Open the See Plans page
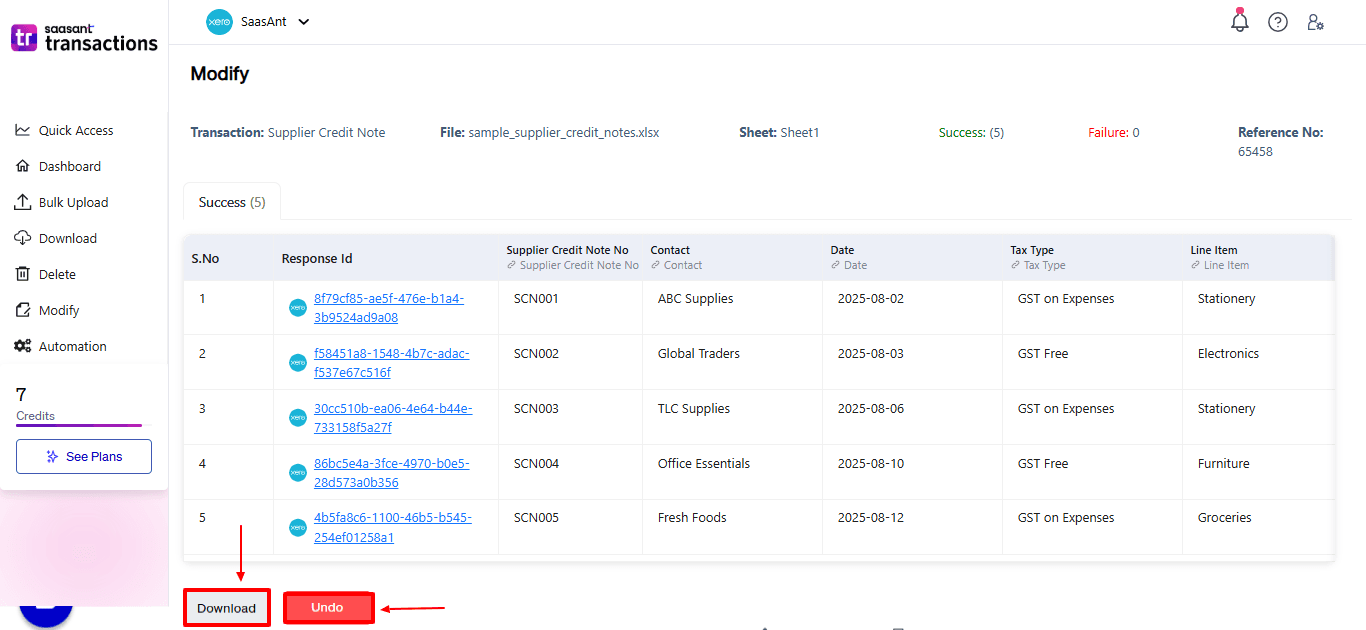The image size is (1366, 630). 83,456
